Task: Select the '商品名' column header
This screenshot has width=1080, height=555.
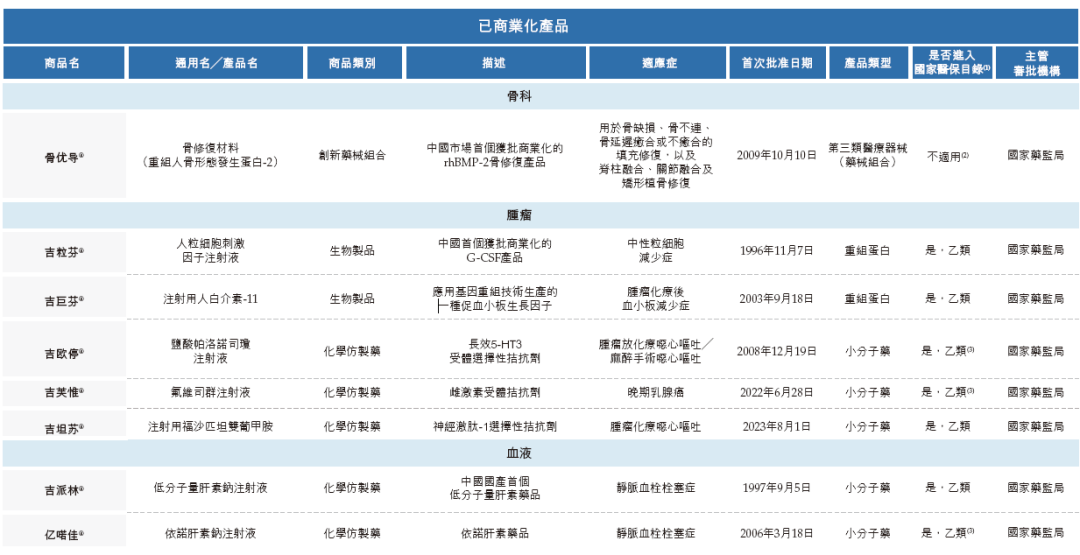Action: pos(63,63)
